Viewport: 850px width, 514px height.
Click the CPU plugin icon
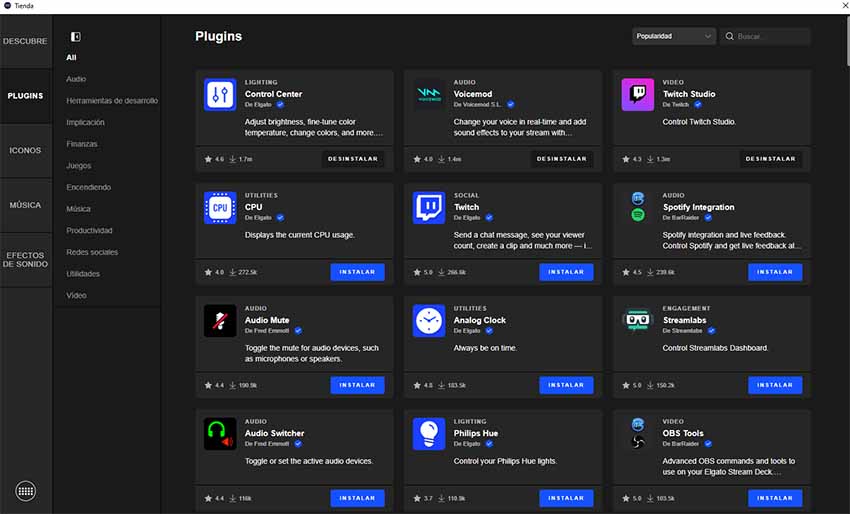coord(220,208)
